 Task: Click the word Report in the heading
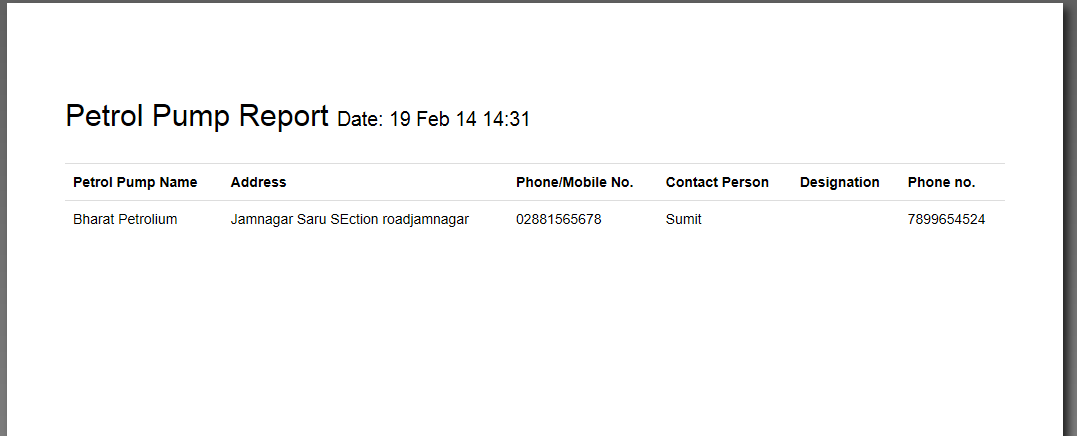(x=284, y=116)
